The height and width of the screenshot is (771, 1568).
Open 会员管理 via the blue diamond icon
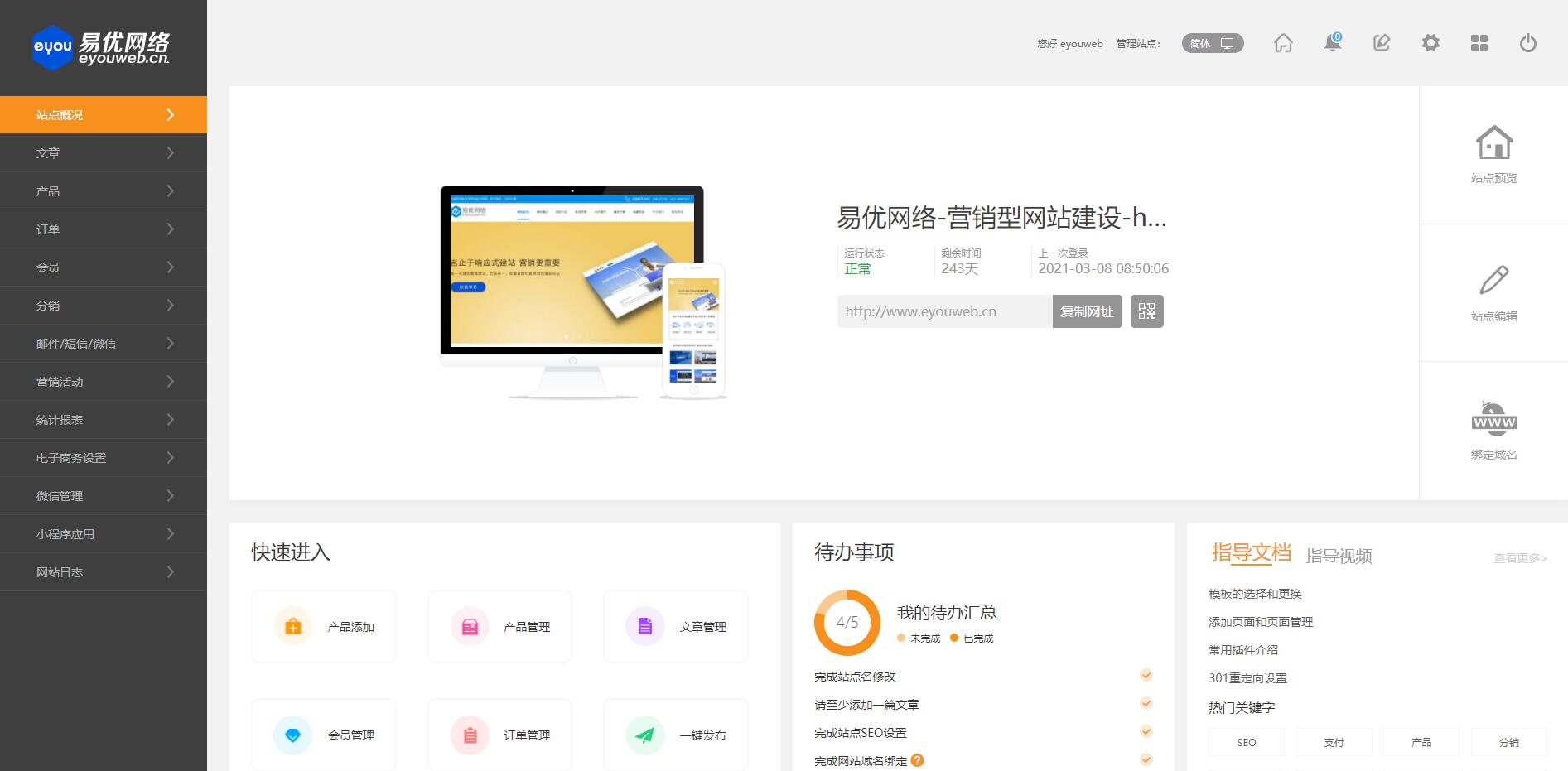point(292,735)
